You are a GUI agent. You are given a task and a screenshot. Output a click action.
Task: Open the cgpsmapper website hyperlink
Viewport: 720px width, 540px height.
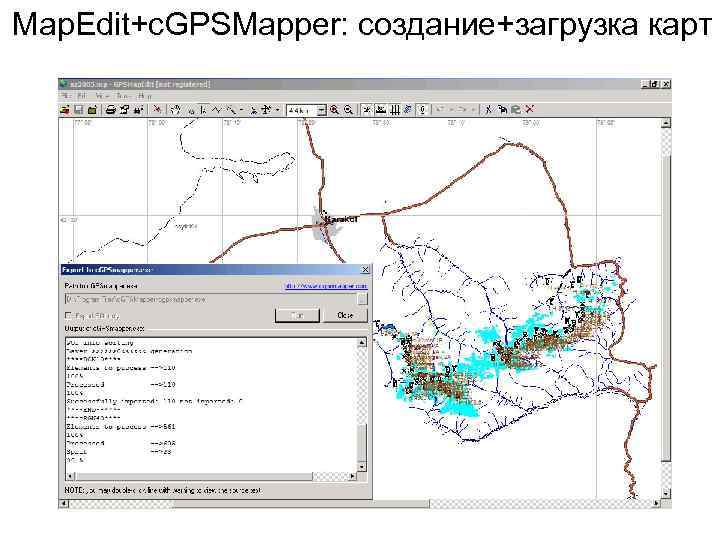326,286
